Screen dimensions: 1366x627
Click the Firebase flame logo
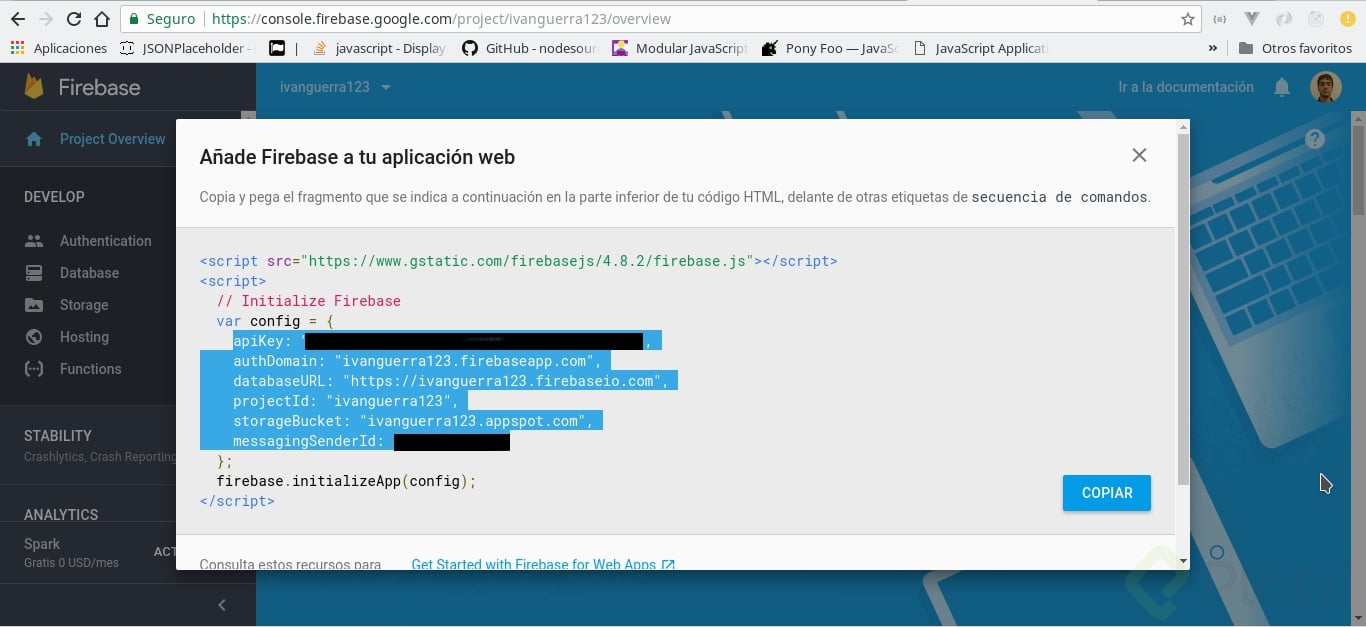(x=34, y=87)
